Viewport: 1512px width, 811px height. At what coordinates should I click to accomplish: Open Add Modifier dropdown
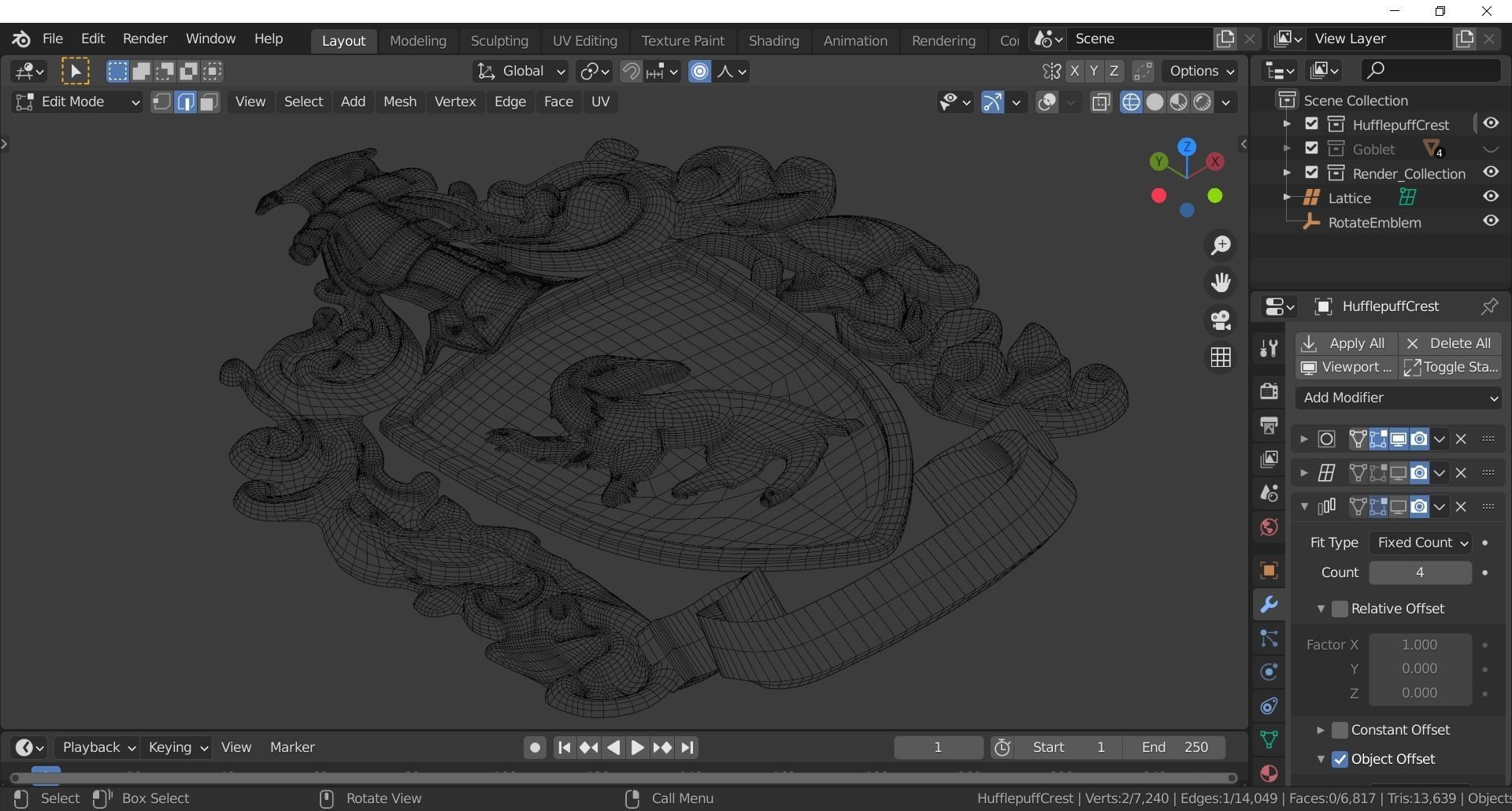[x=1399, y=398]
